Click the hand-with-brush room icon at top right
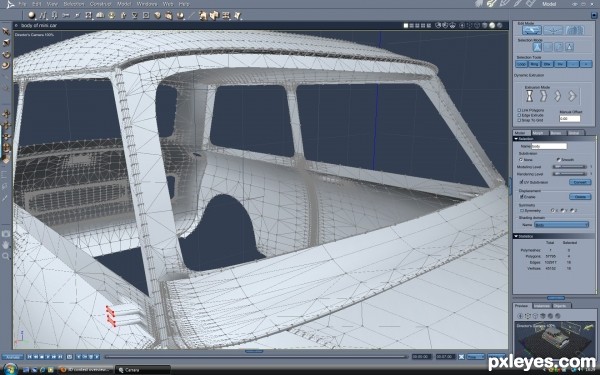Image resolution: width=600 pixels, height=375 pixels. pyautogui.click(x=491, y=3)
